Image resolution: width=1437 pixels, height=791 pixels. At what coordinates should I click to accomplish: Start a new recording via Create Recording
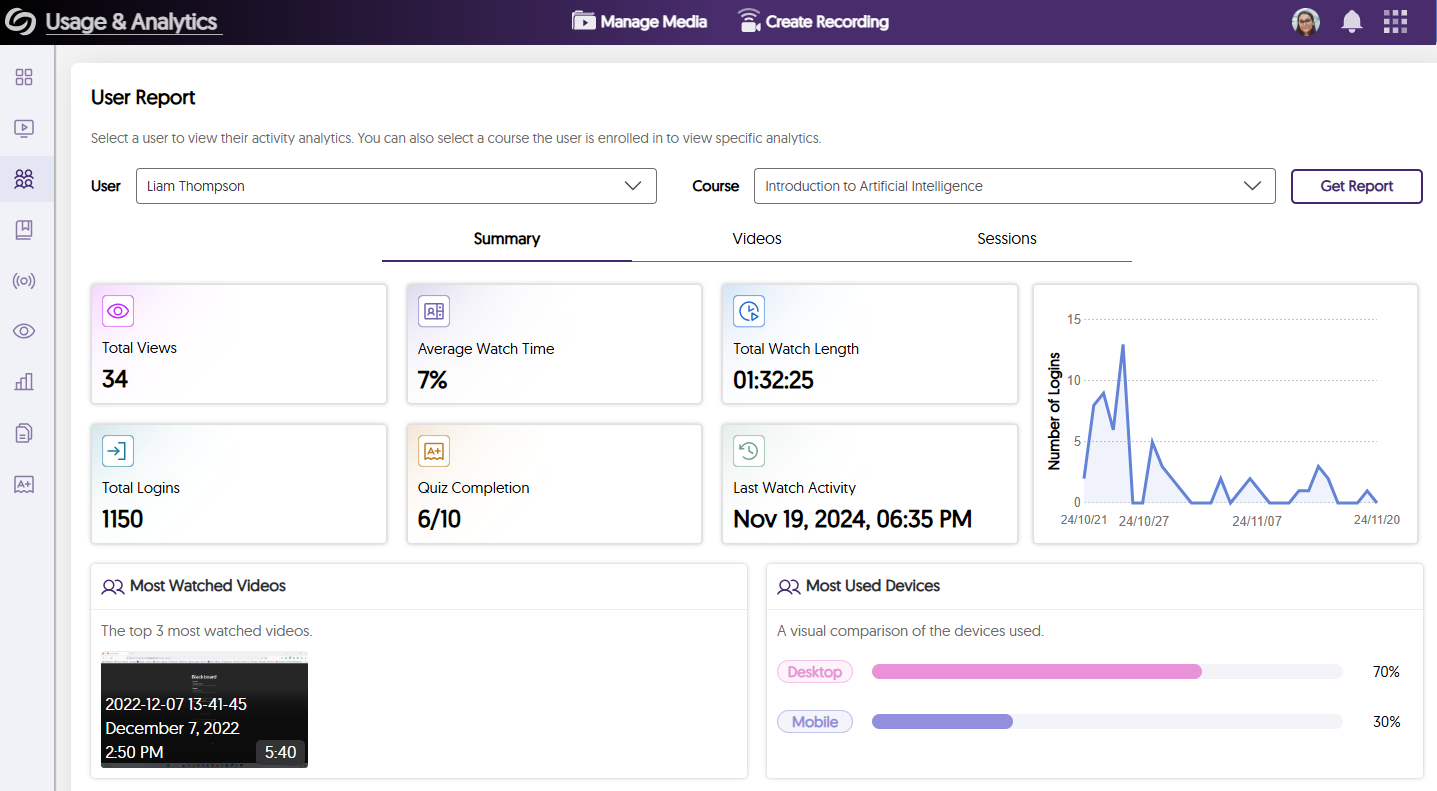coord(813,20)
